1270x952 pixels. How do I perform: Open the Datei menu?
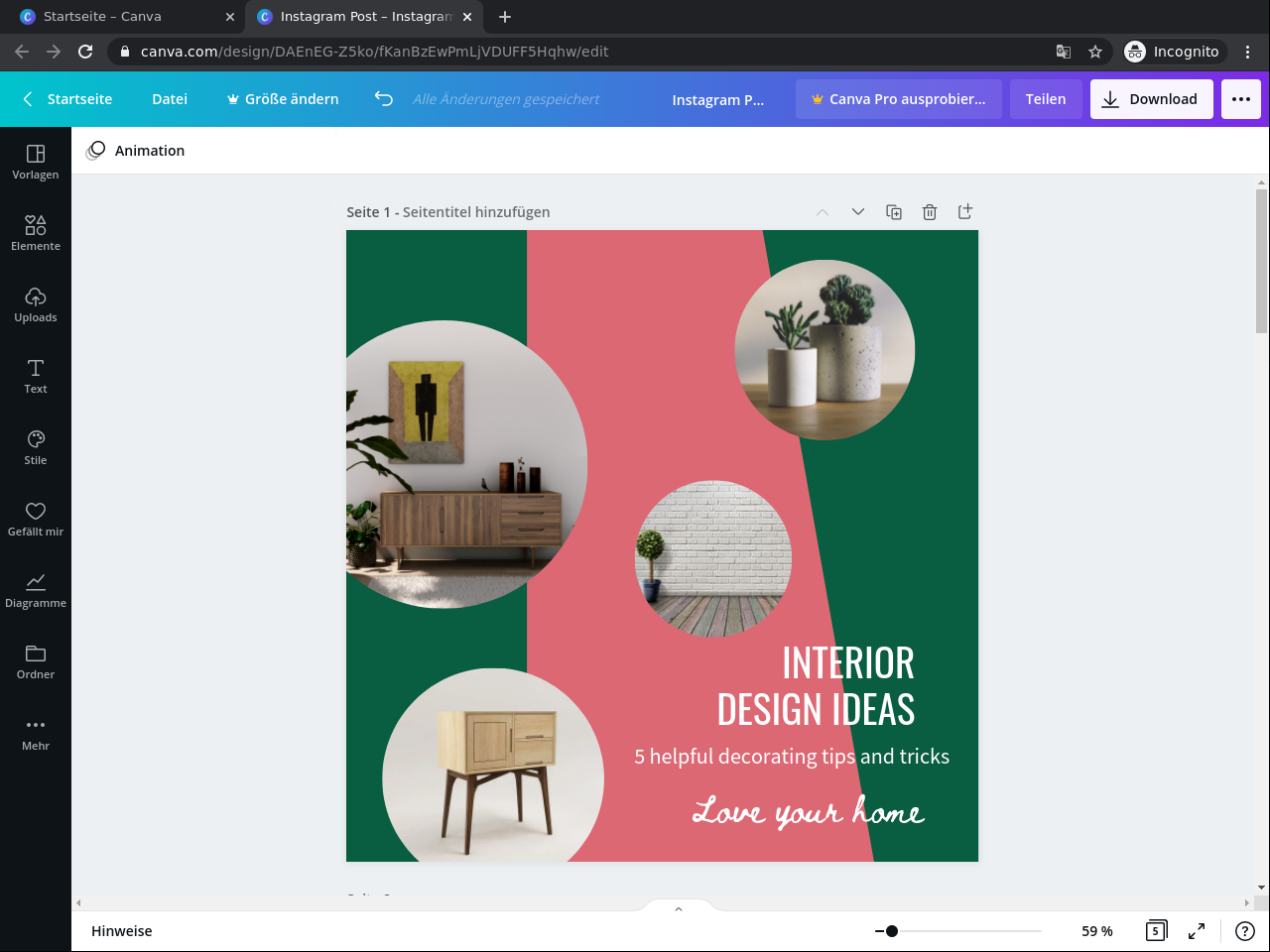click(x=170, y=99)
